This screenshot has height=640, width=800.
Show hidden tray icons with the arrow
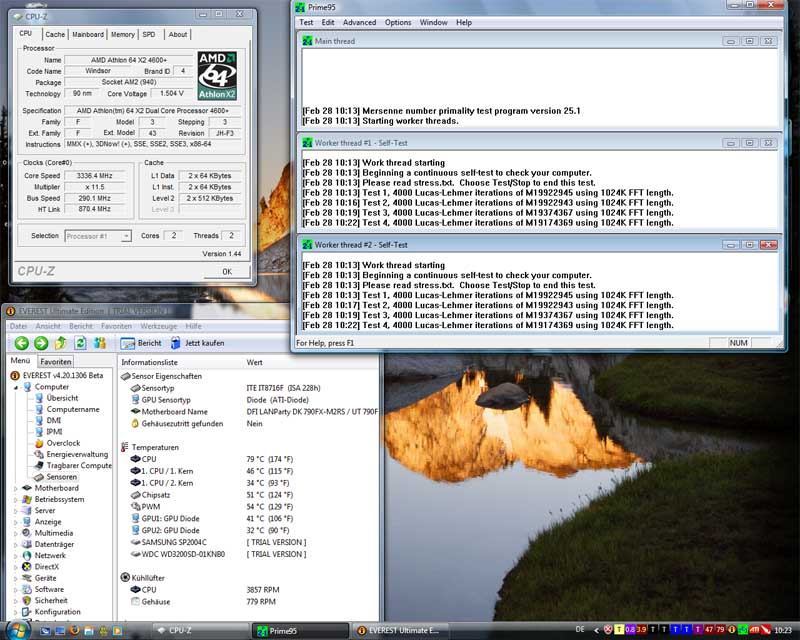pos(596,630)
